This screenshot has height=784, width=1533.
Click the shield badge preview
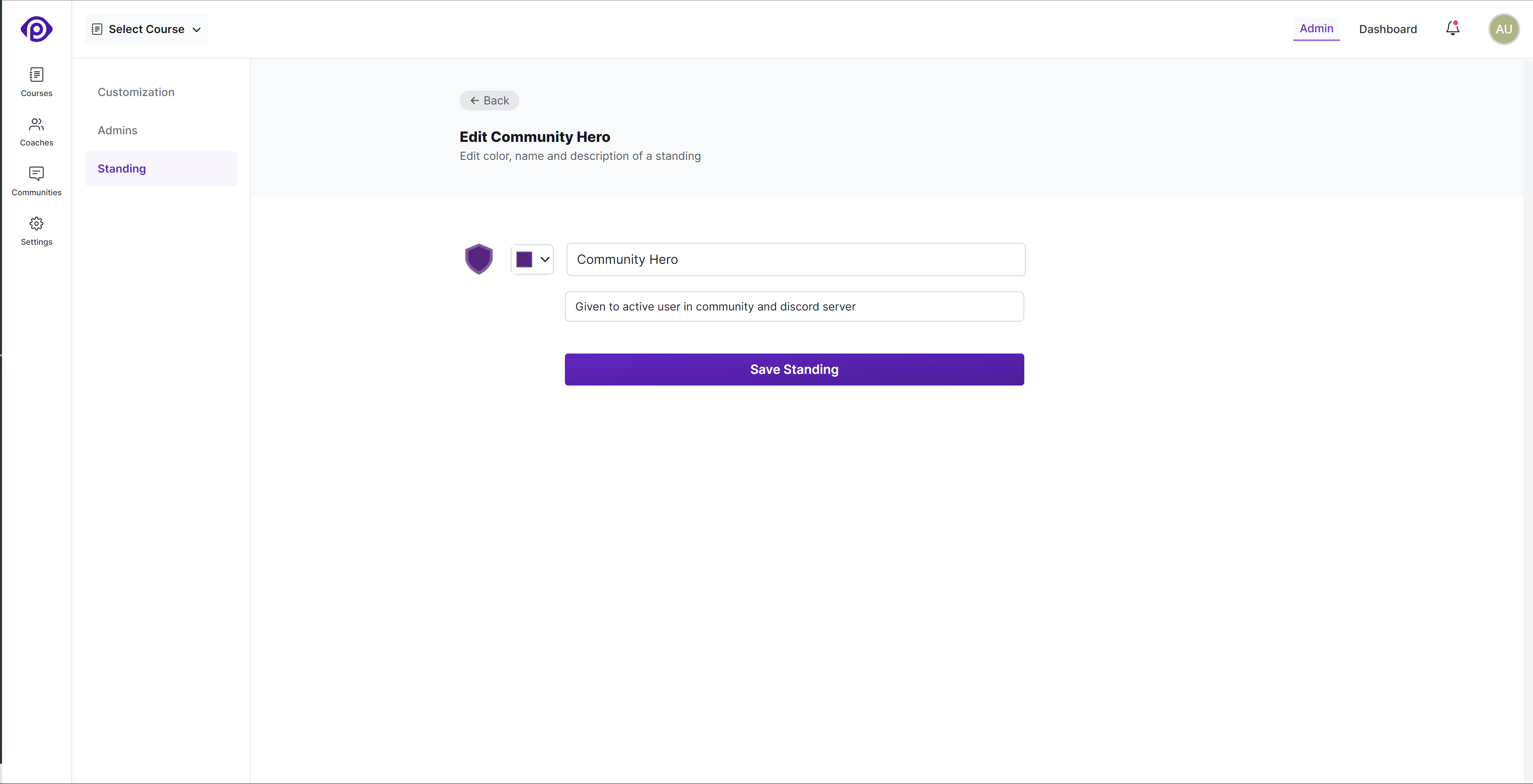[479, 259]
